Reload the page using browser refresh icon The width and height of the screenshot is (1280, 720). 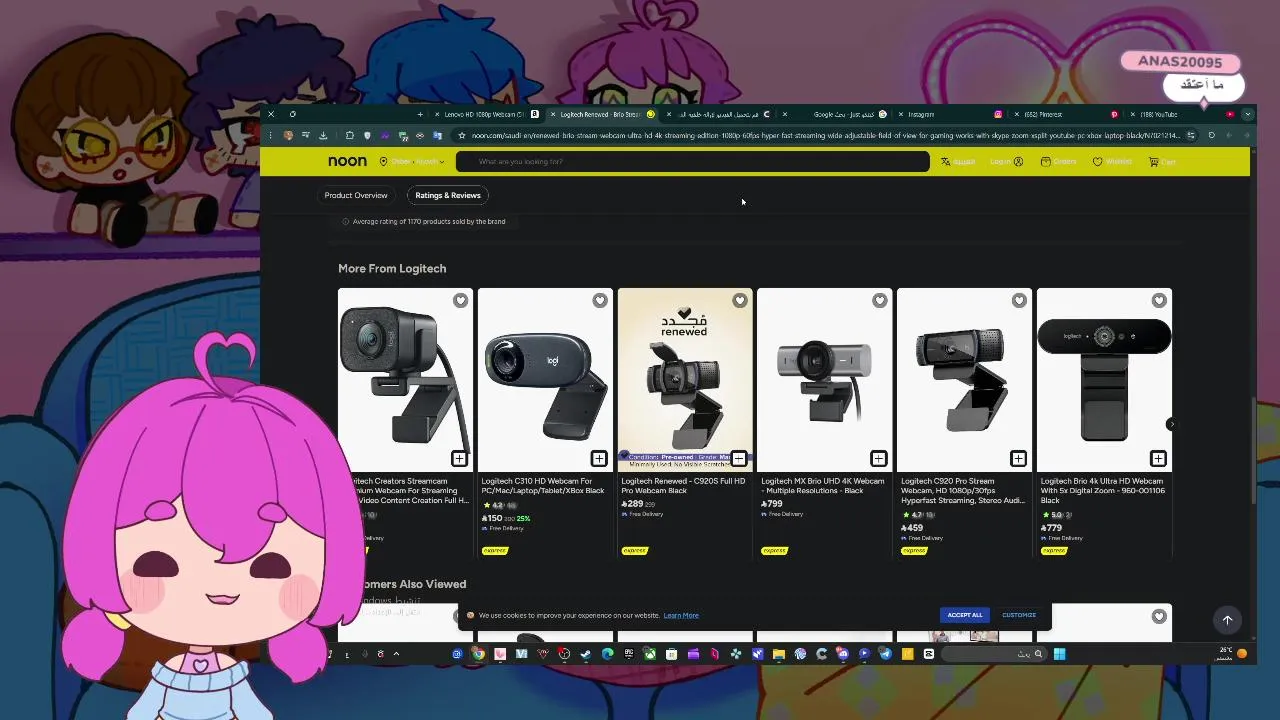1212,135
